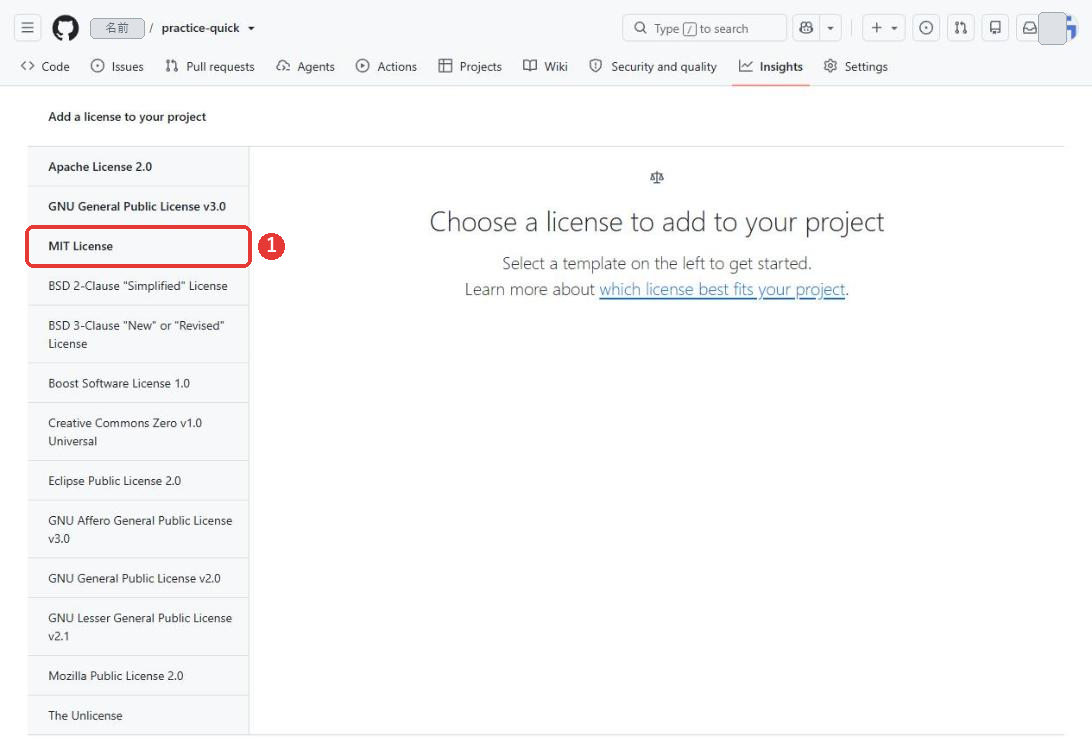Image resolution: width=1092 pixels, height=740 pixels.
Task: Switch to the Actions tab
Action: [x=386, y=66]
